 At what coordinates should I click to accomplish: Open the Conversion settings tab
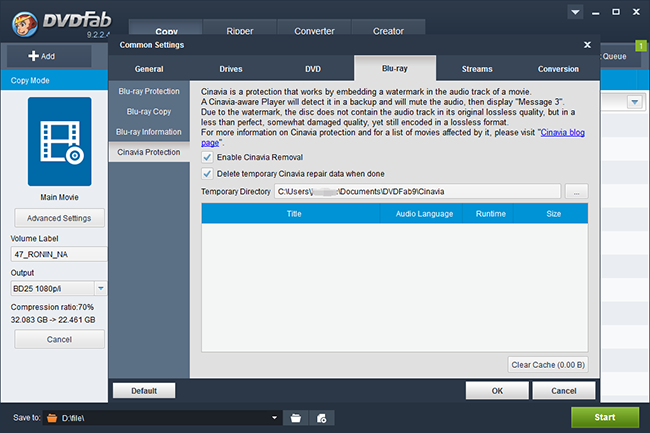click(558, 69)
